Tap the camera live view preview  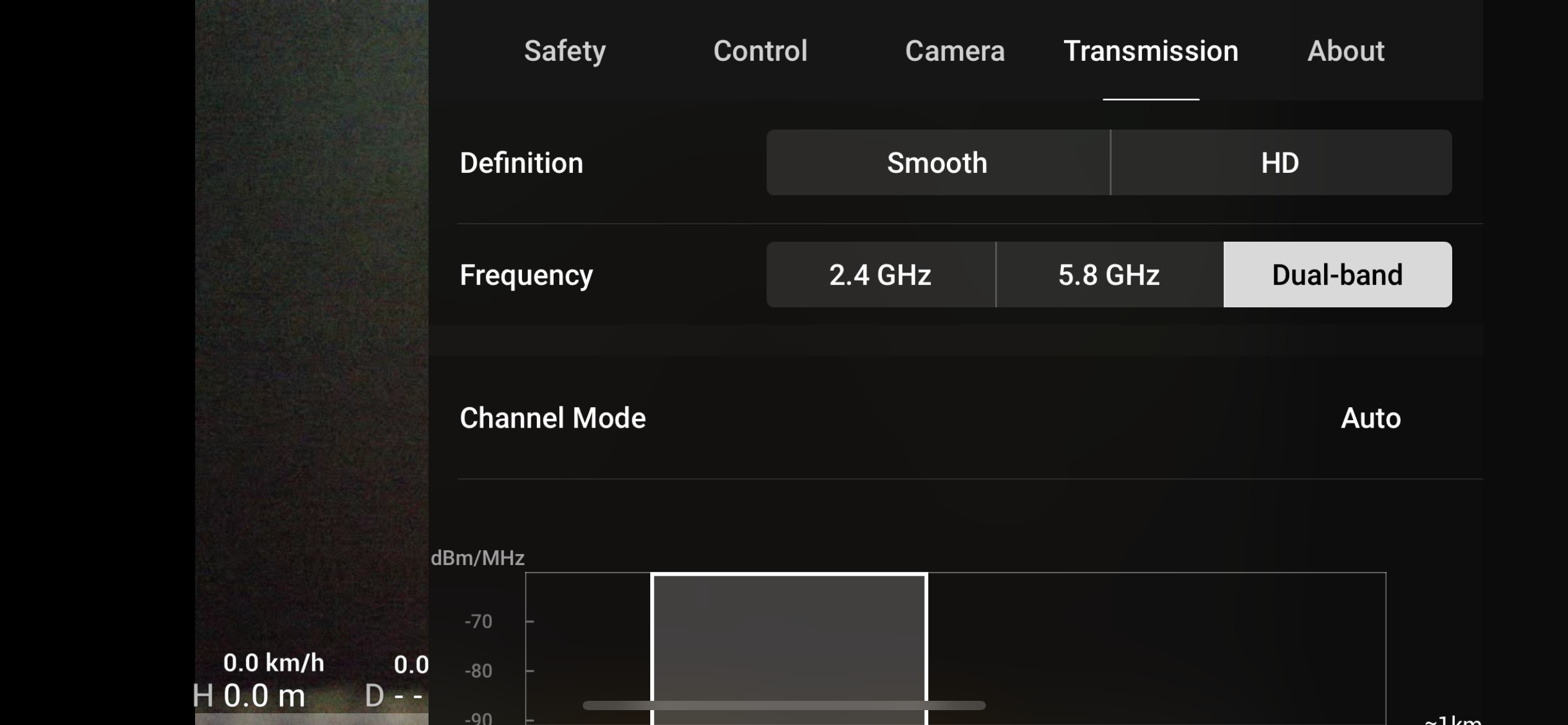pos(311,310)
